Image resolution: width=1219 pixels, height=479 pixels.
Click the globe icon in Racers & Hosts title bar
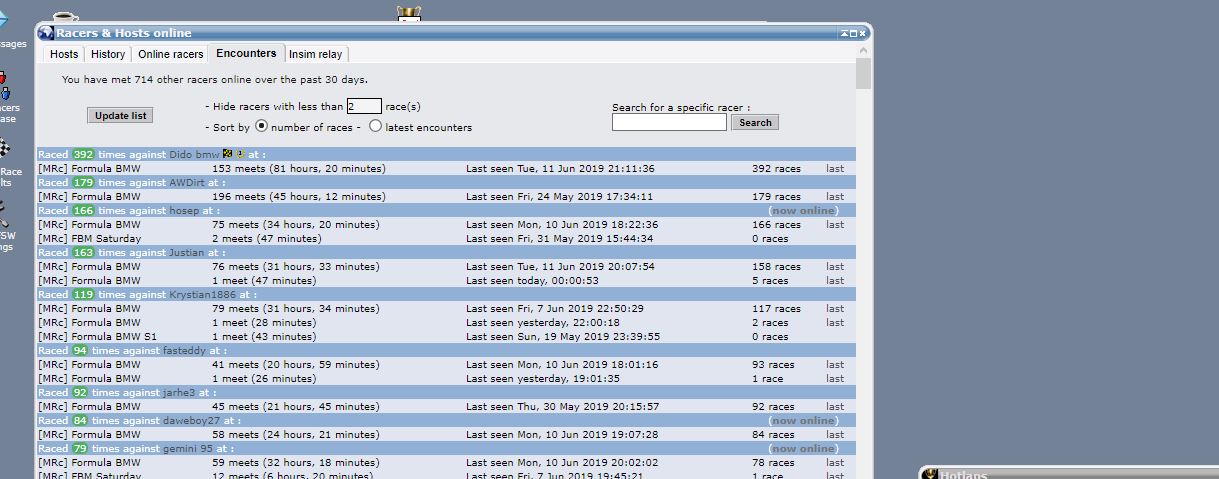point(47,33)
